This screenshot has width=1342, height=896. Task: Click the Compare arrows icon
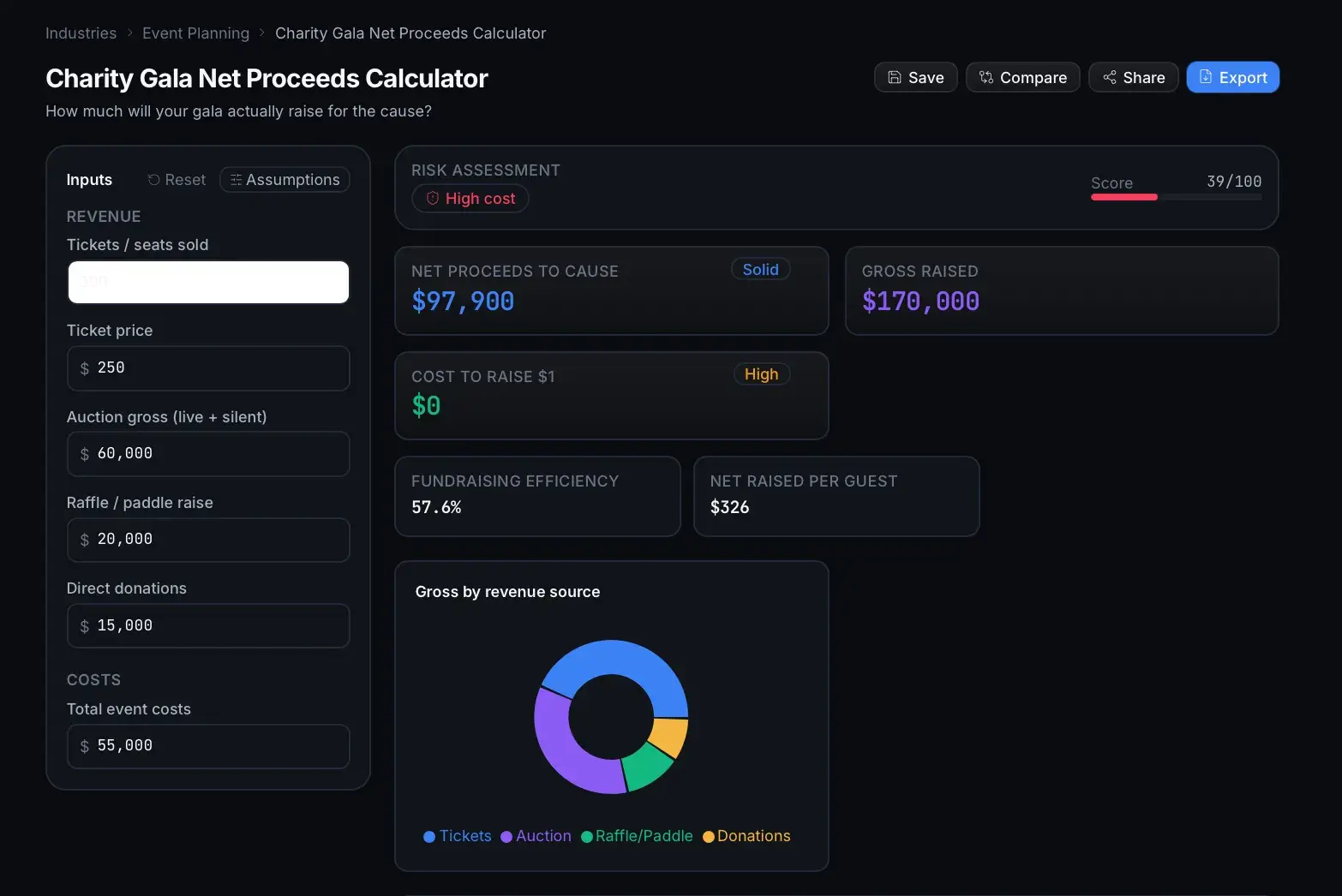tap(986, 77)
